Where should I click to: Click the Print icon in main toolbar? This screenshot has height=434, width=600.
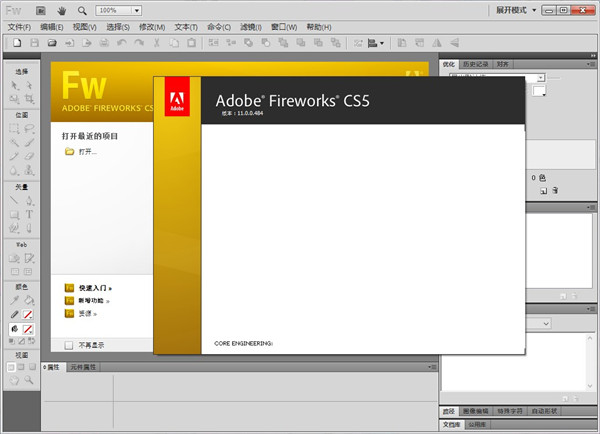pyautogui.click(x=104, y=43)
